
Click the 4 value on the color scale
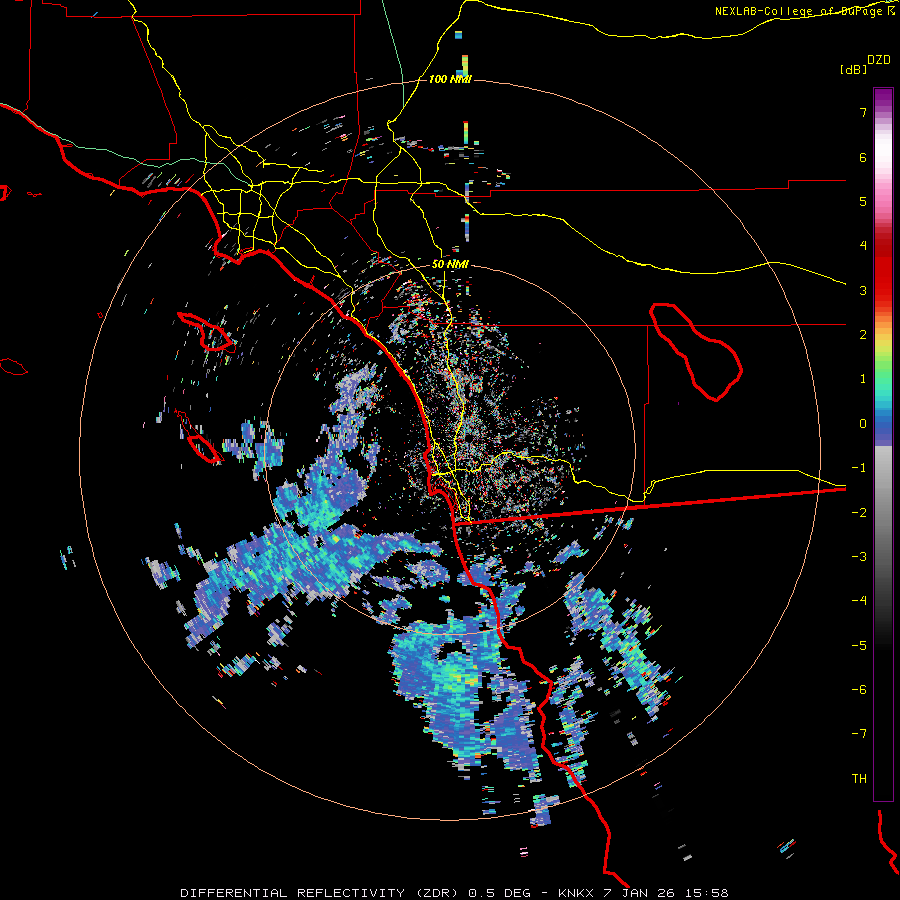pos(863,246)
